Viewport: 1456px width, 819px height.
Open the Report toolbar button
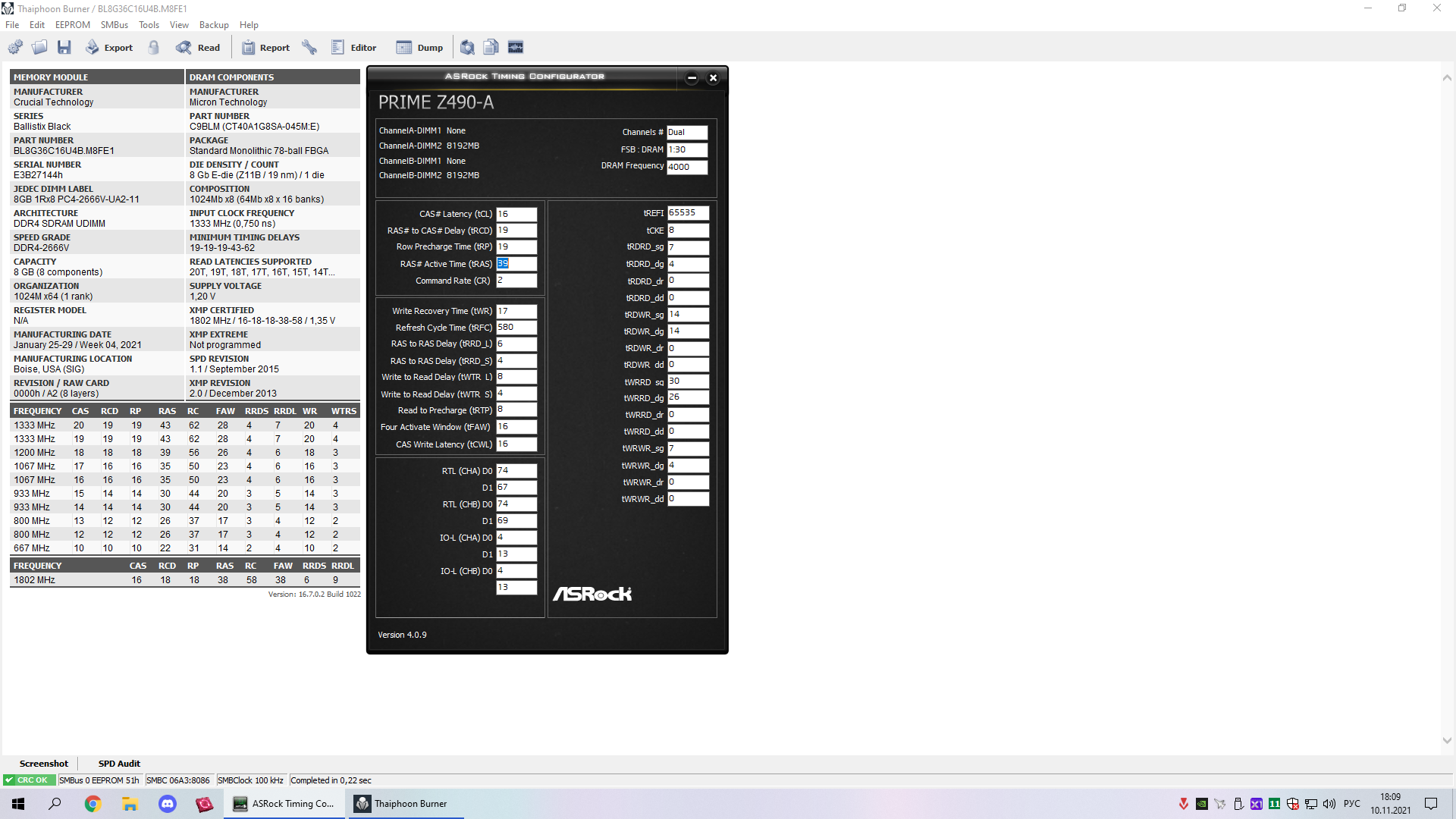pos(265,47)
